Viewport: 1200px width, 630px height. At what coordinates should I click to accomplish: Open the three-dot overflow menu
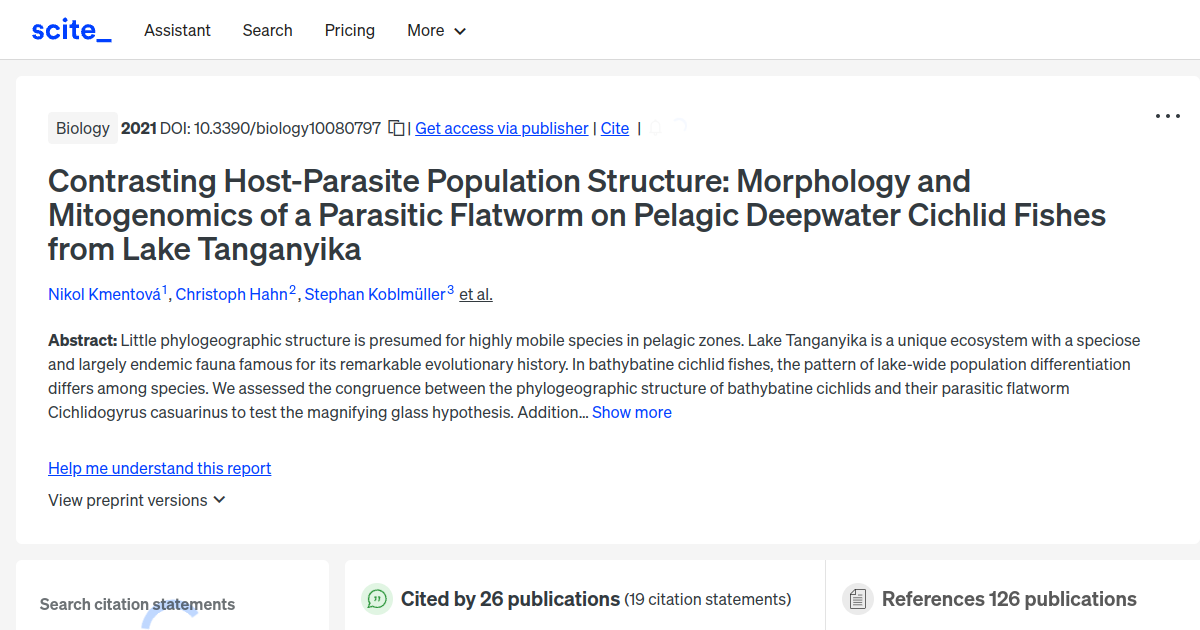(1167, 116)
